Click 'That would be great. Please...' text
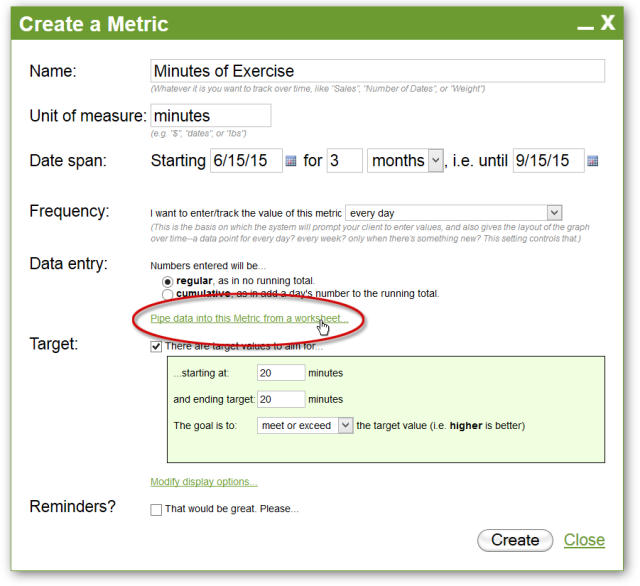 (x=232, y=509)
